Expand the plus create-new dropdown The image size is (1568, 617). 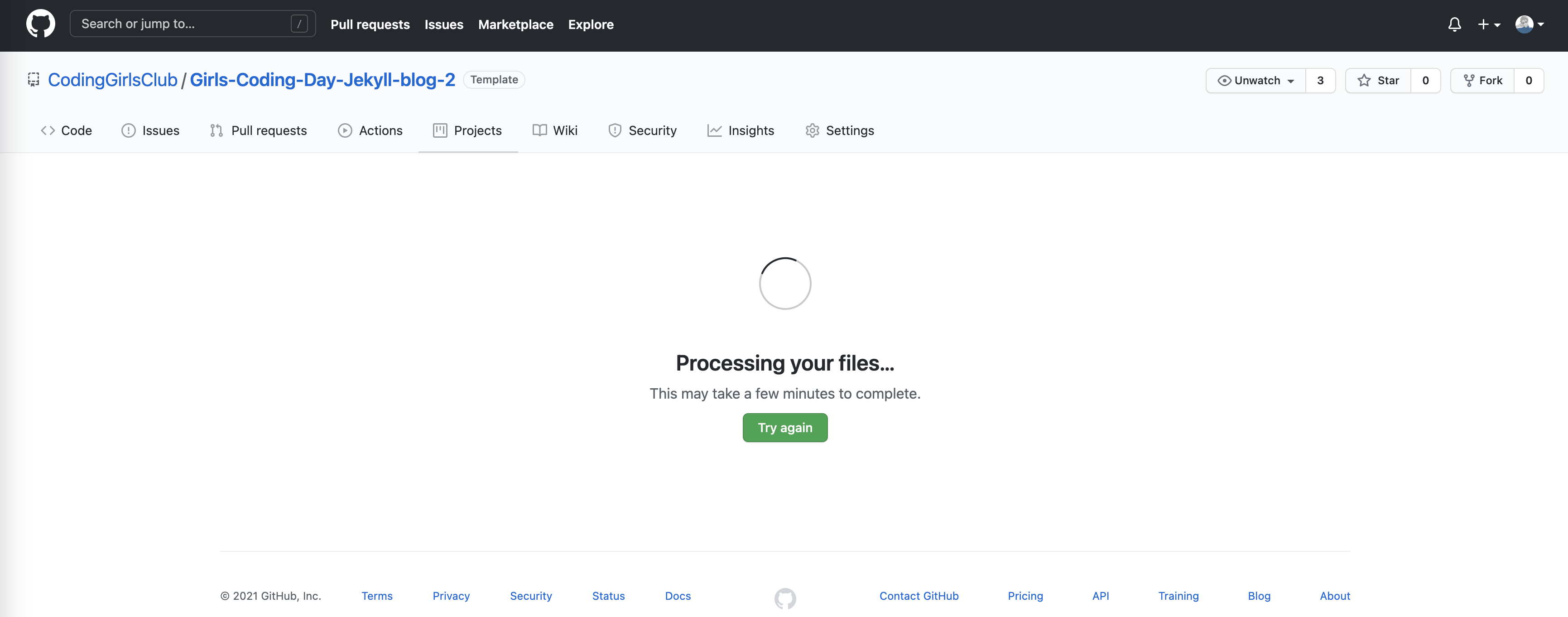coord(1489,24)
